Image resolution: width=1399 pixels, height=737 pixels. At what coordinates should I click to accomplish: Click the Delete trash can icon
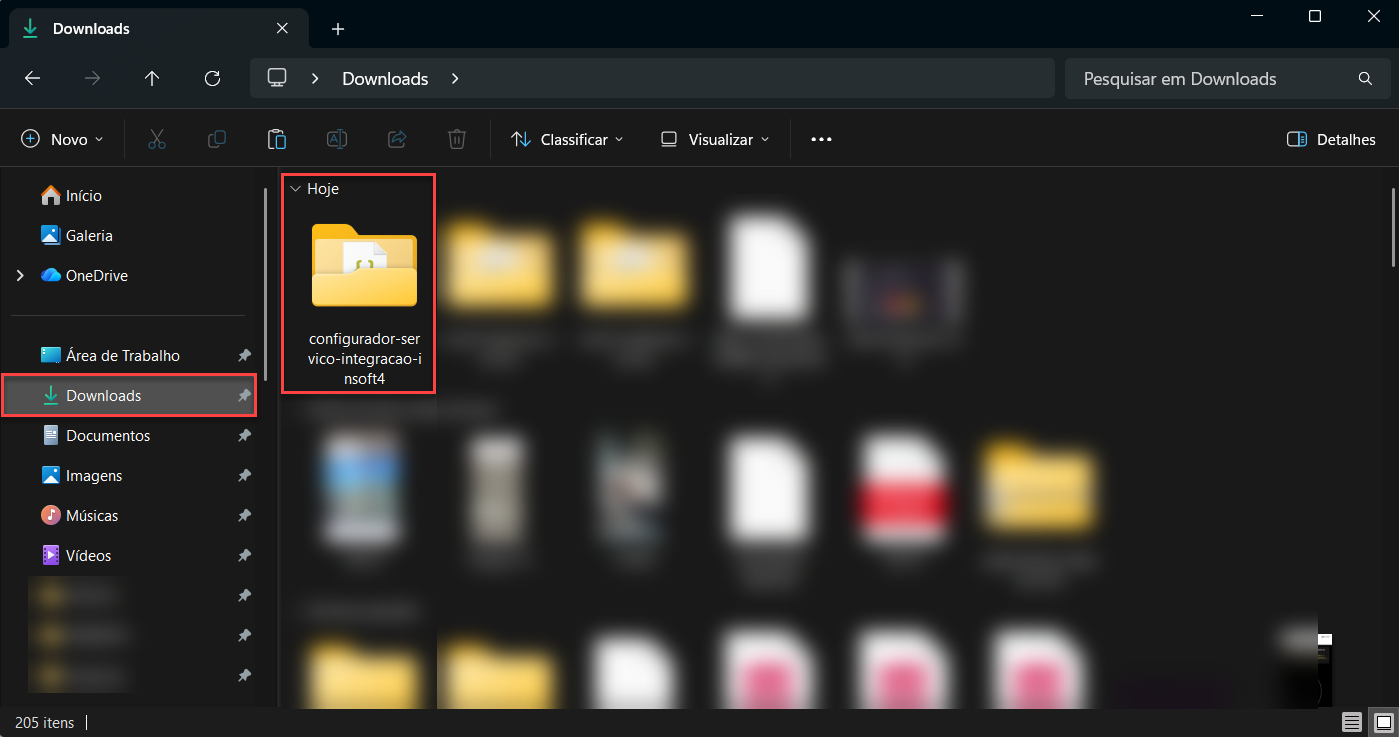pyautogui.click(x=457, y=140)
